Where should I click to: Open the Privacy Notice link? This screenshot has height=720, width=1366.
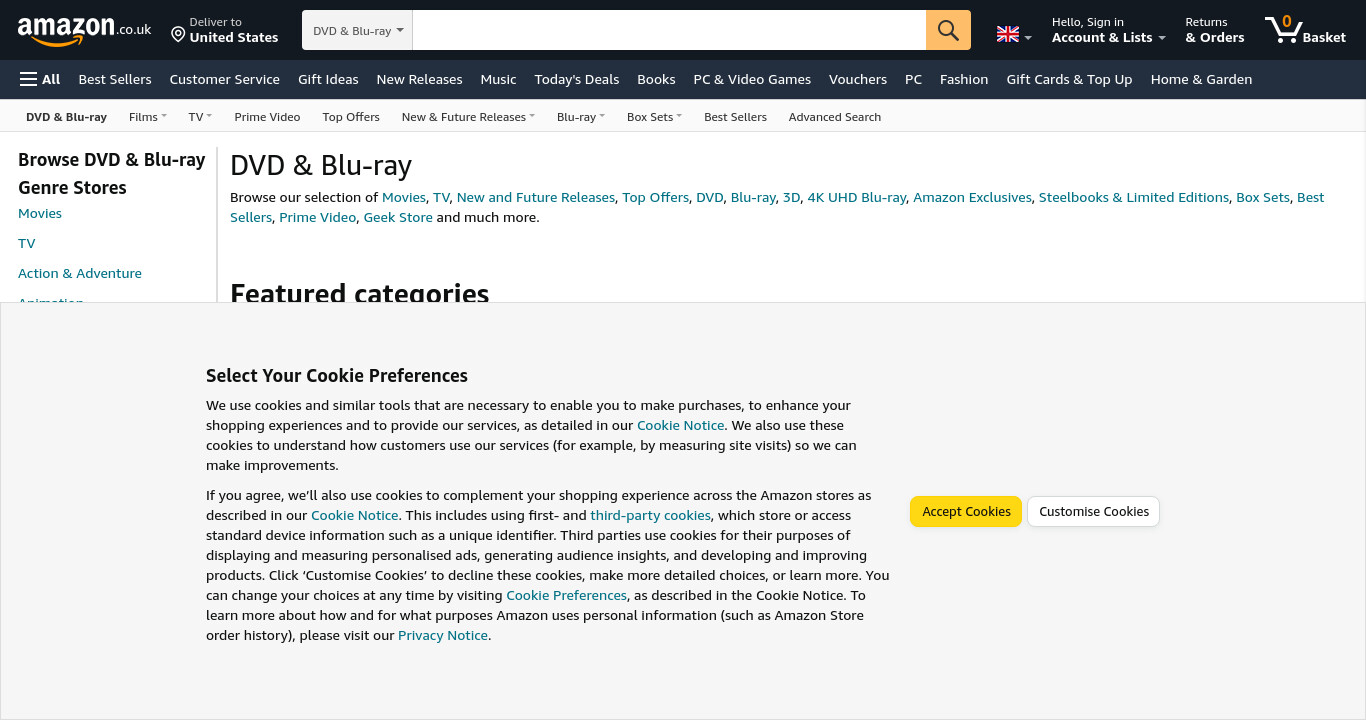pos(443,635)
